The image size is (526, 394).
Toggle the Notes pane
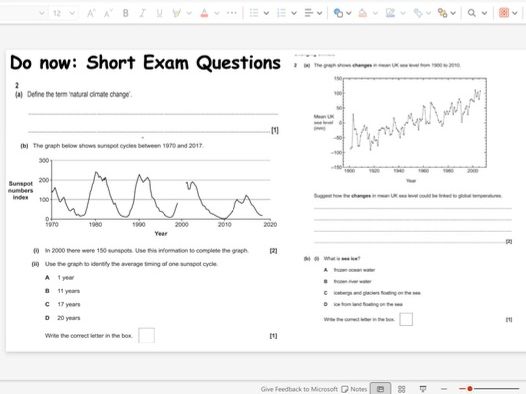(x=354, y=389)
